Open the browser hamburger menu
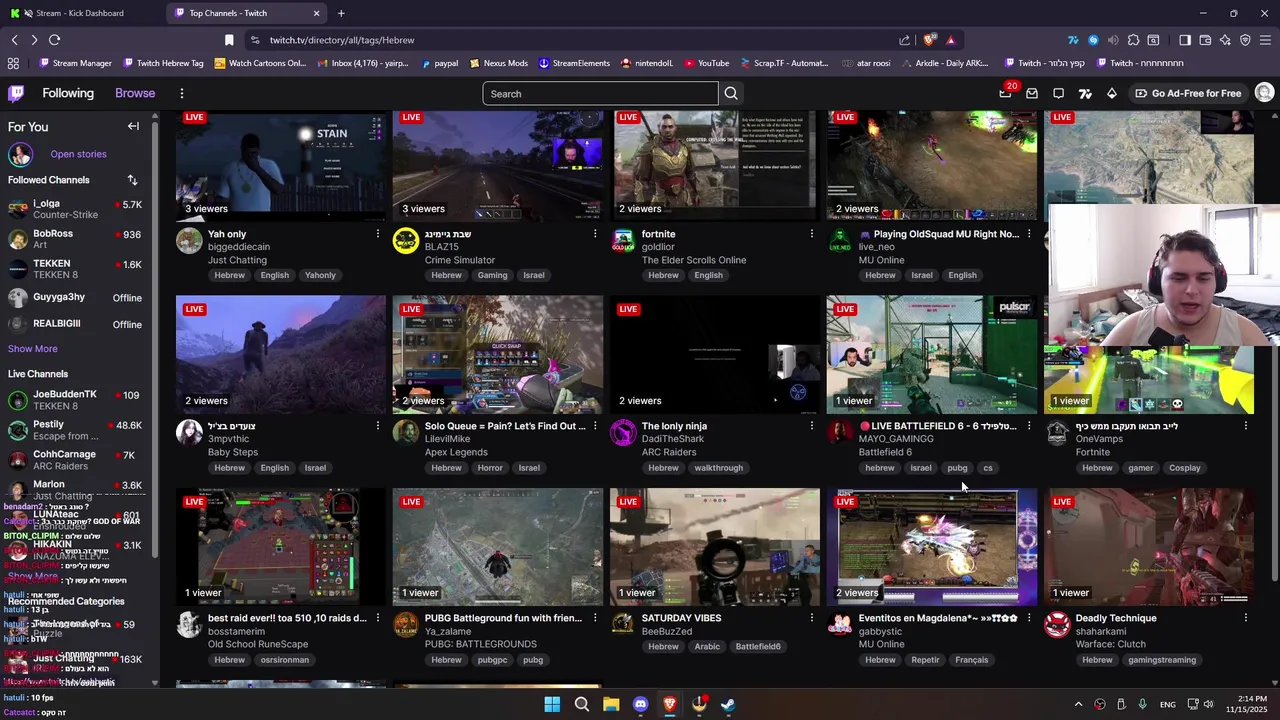This screenshot has height=720, width=1280. coord(1265,40)
